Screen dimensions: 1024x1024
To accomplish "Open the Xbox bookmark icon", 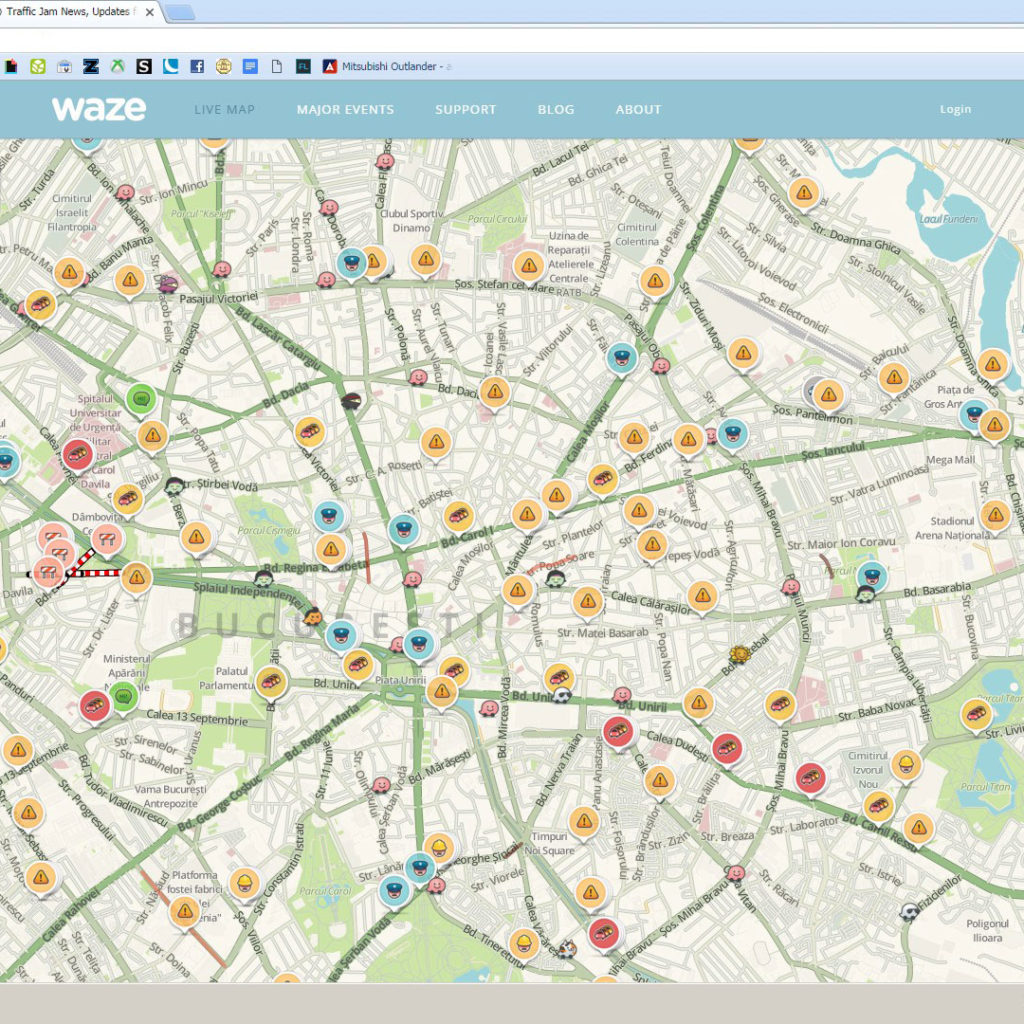I will 117,66.
